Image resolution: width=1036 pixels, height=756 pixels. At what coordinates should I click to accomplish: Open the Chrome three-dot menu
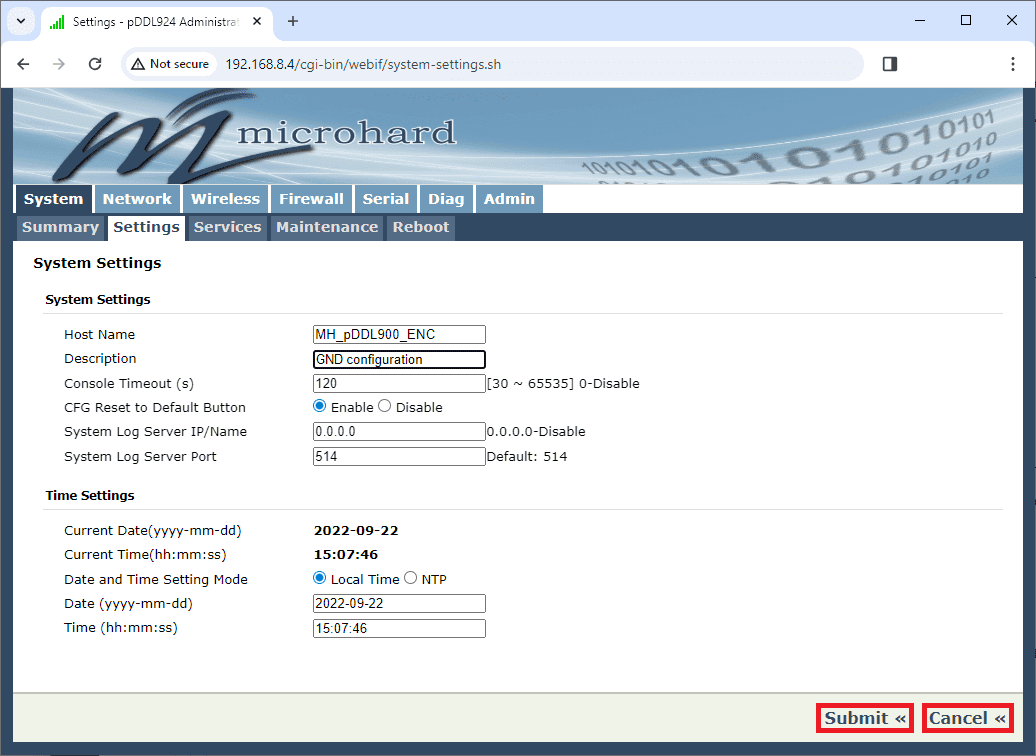click(x=1012, y=64)
